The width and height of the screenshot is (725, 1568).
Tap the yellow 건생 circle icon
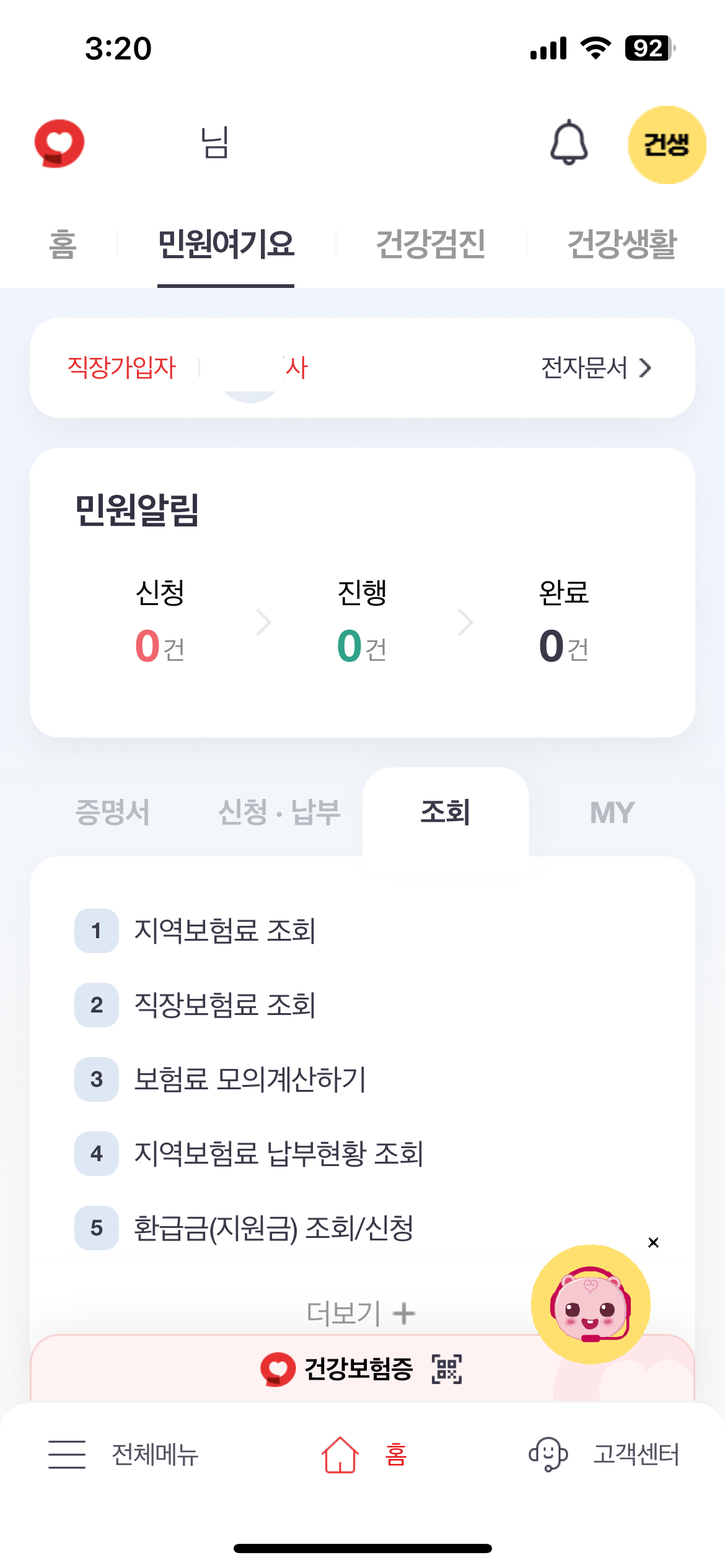[667, 144]
